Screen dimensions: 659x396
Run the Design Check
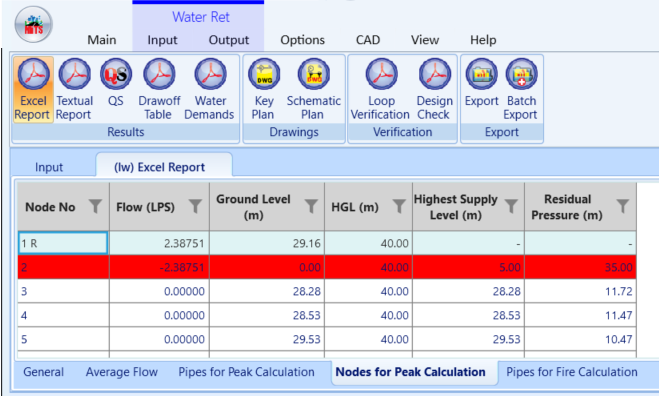click(434, 90)
